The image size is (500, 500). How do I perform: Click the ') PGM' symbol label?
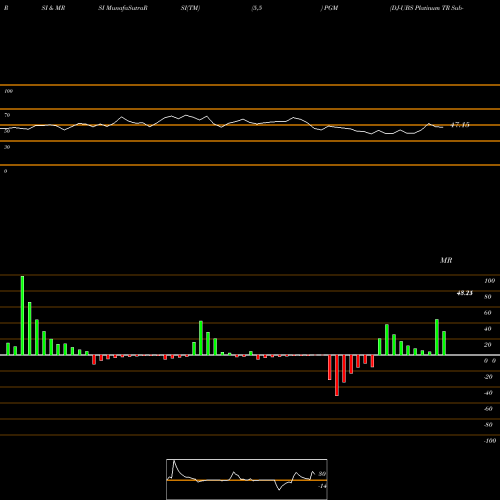click(x=329, y=8)
